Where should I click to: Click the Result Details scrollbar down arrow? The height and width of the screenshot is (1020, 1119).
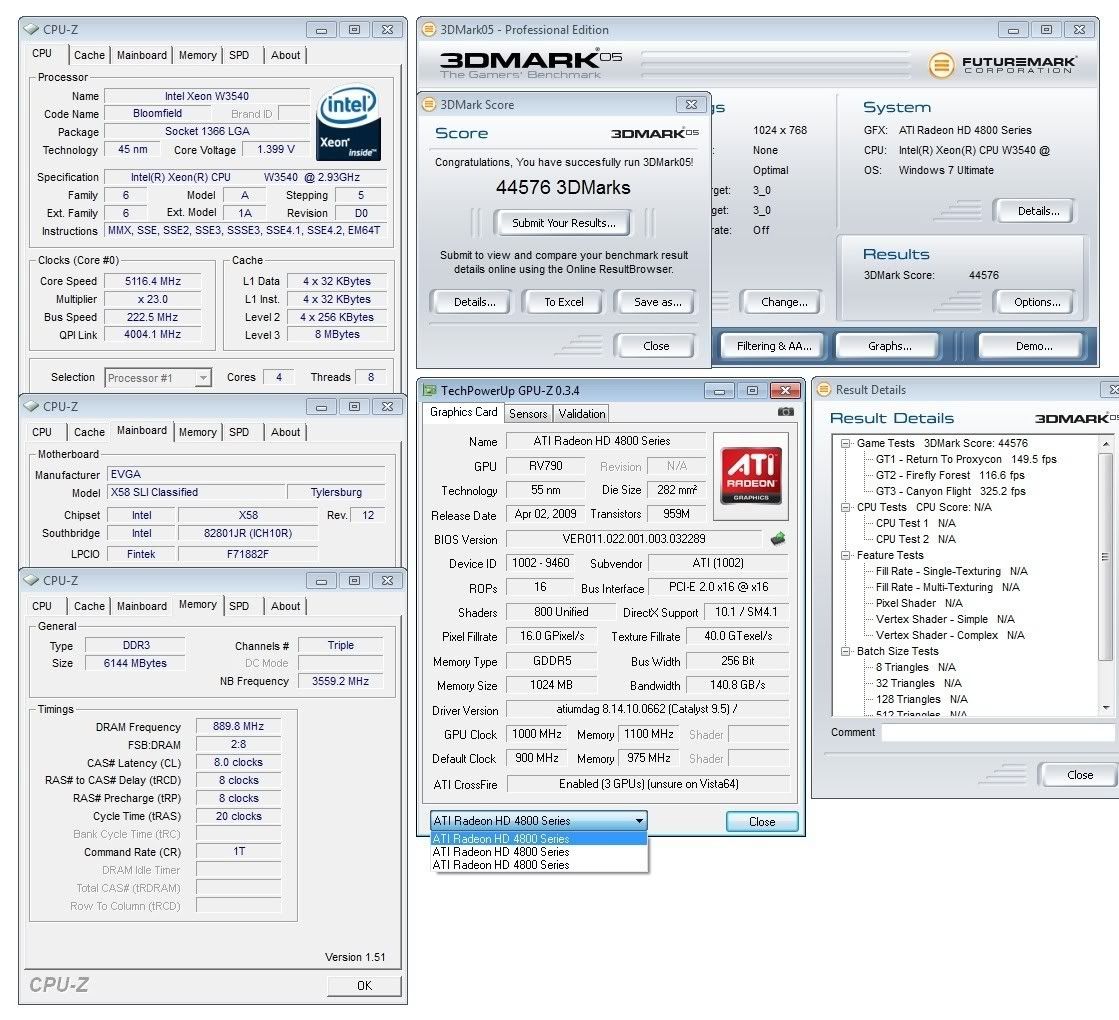pyautogui.click(x=1106, y=707)
